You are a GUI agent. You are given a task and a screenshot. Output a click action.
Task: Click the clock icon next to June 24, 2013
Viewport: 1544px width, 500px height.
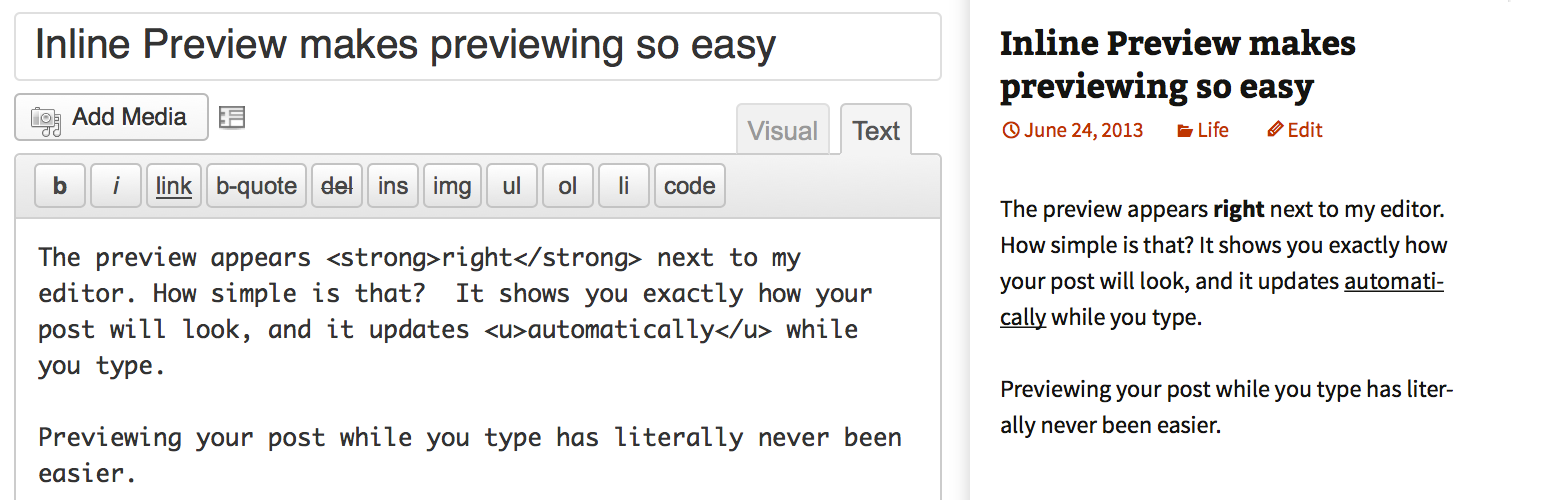(1010, 130)
